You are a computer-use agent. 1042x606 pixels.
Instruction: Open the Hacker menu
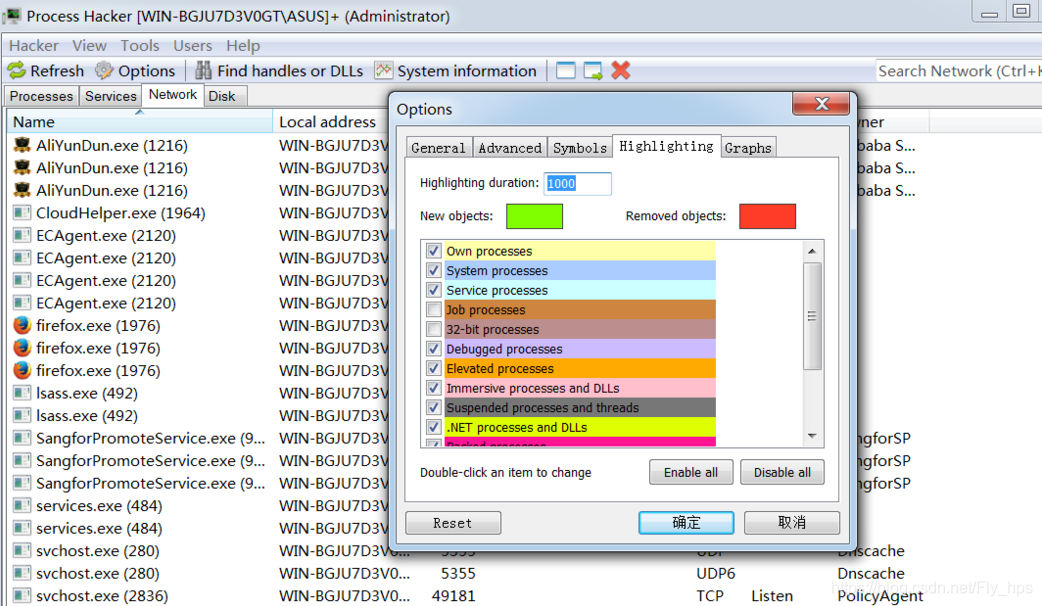pyautogui.click(x=34, y=45)
